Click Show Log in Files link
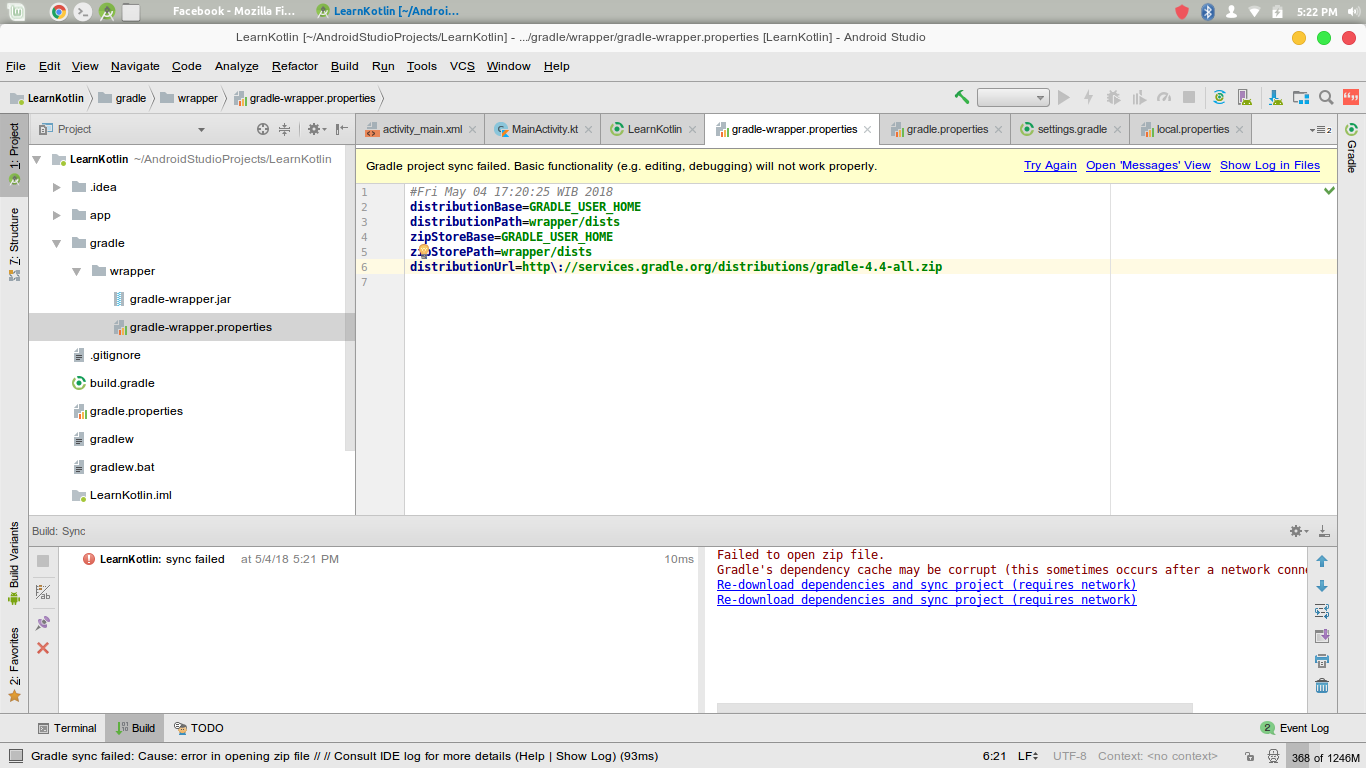The image size is (1366, 768). [1270, 165]
